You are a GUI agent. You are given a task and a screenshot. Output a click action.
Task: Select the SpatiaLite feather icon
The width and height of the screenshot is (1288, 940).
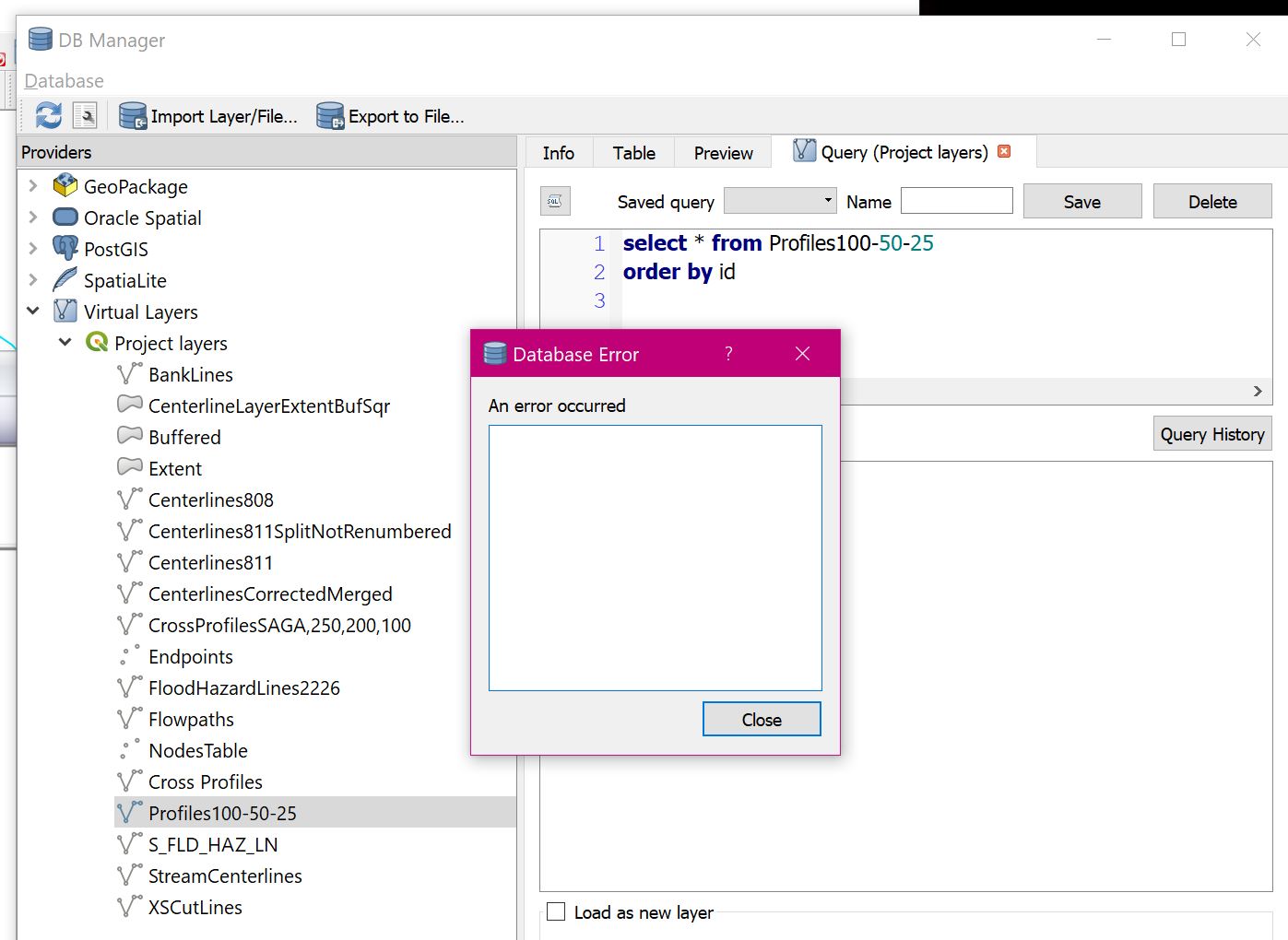[65, 280]
